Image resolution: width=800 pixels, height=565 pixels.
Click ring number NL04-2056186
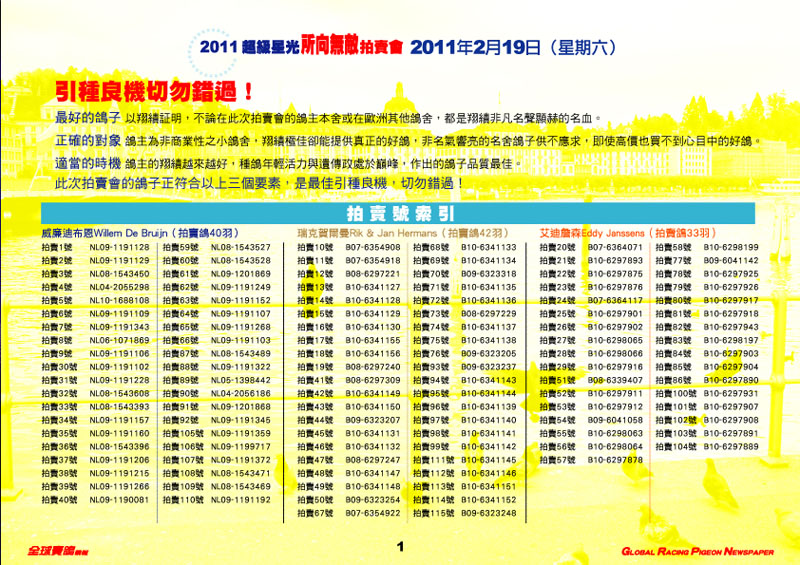pyautogui.click(x=241, y=394)
